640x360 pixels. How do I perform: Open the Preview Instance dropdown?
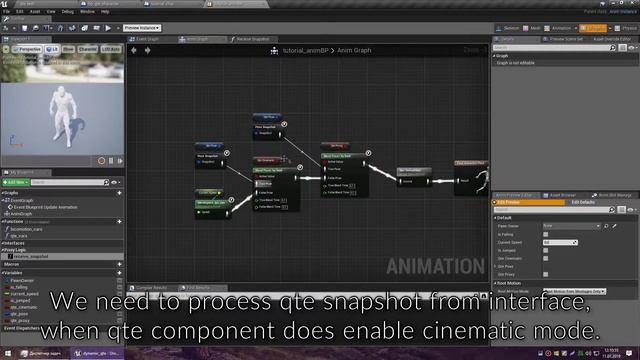(142, 28)
